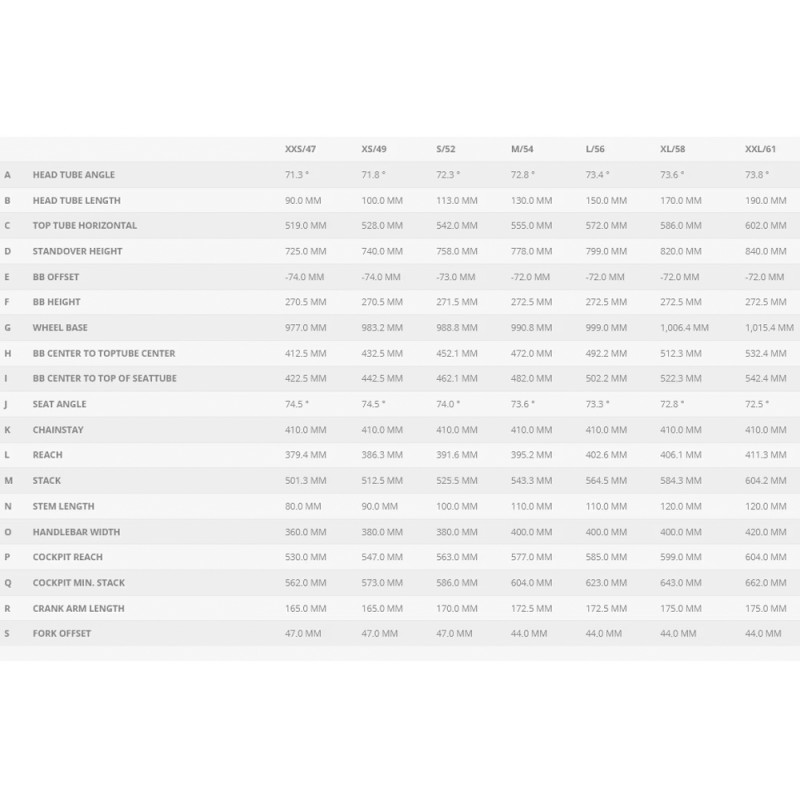Select the M/54 size column header
This screenshot has width=800, height=800.
(522, 149)
